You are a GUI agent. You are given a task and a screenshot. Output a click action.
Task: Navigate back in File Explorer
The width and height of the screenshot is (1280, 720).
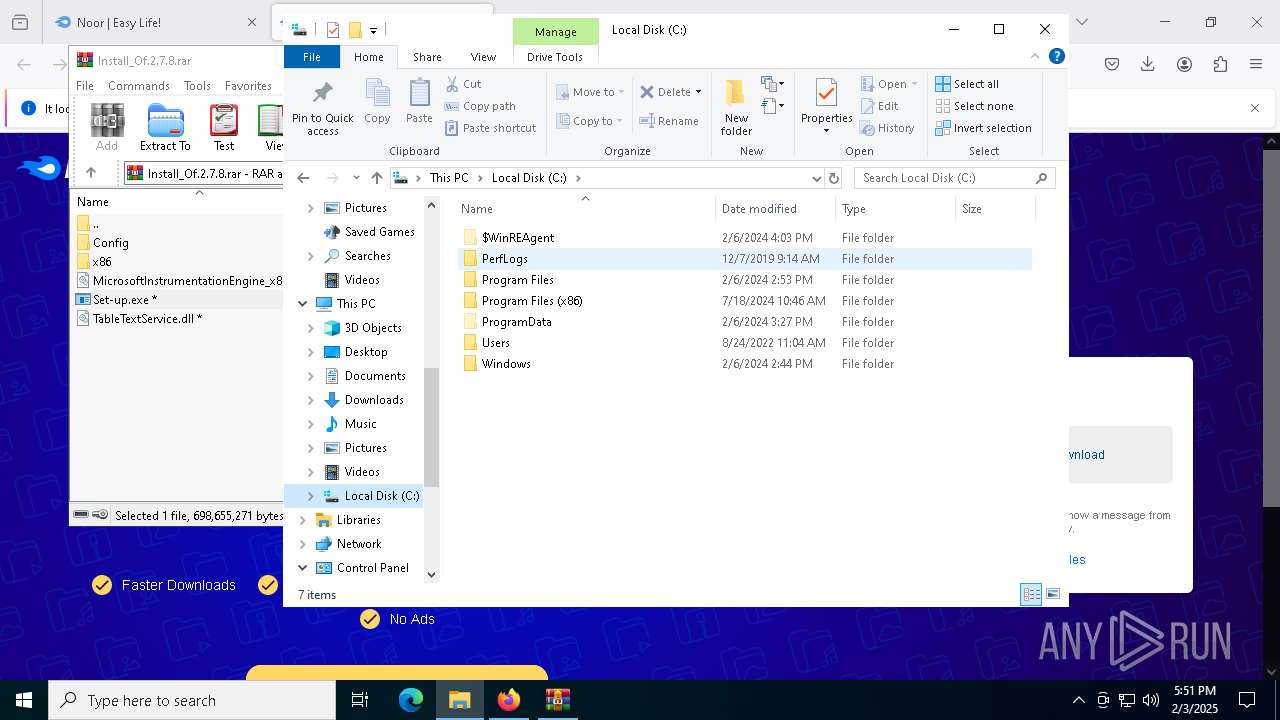(304, 178)
